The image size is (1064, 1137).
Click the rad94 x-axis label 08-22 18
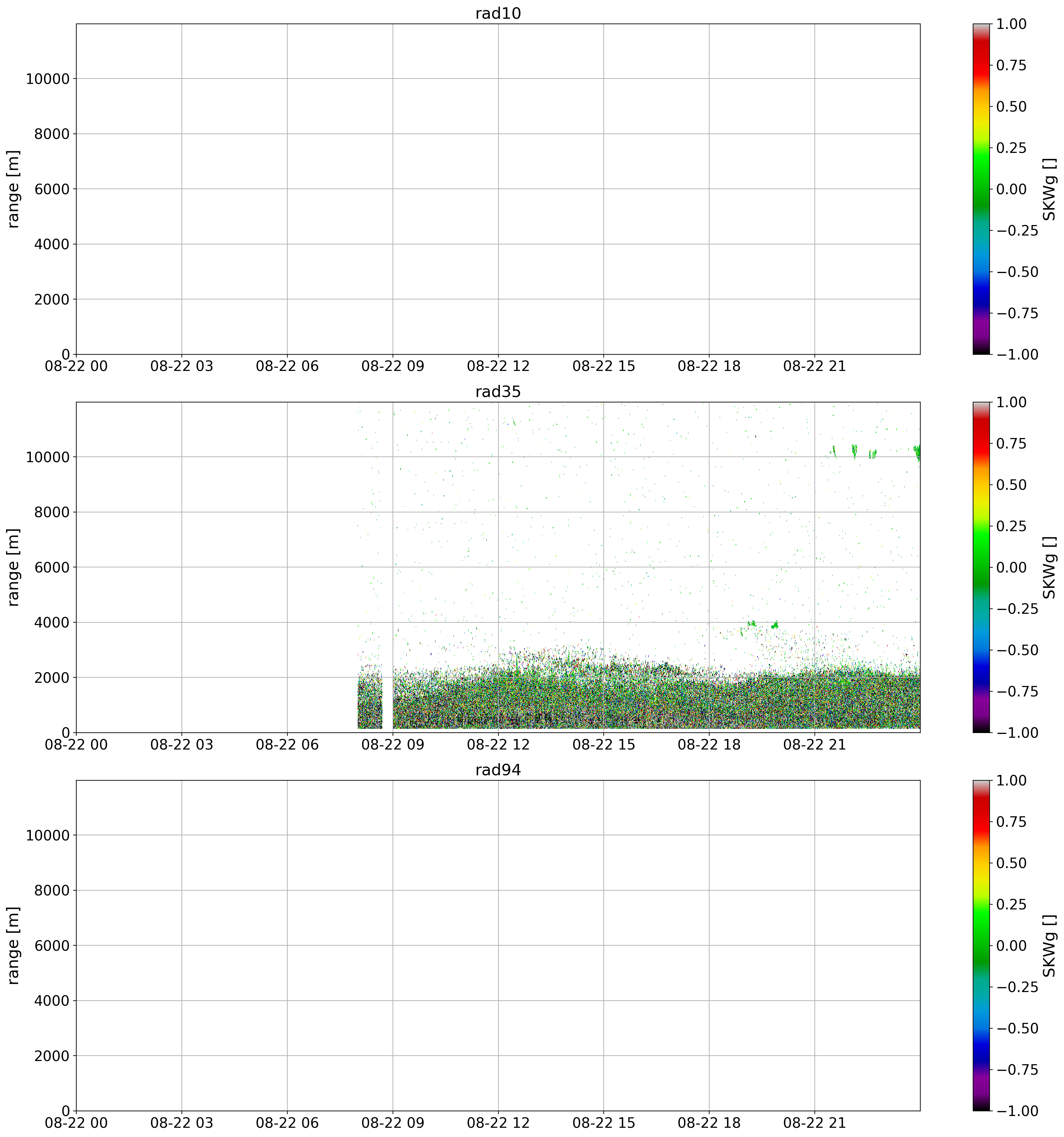(709, 1123)
